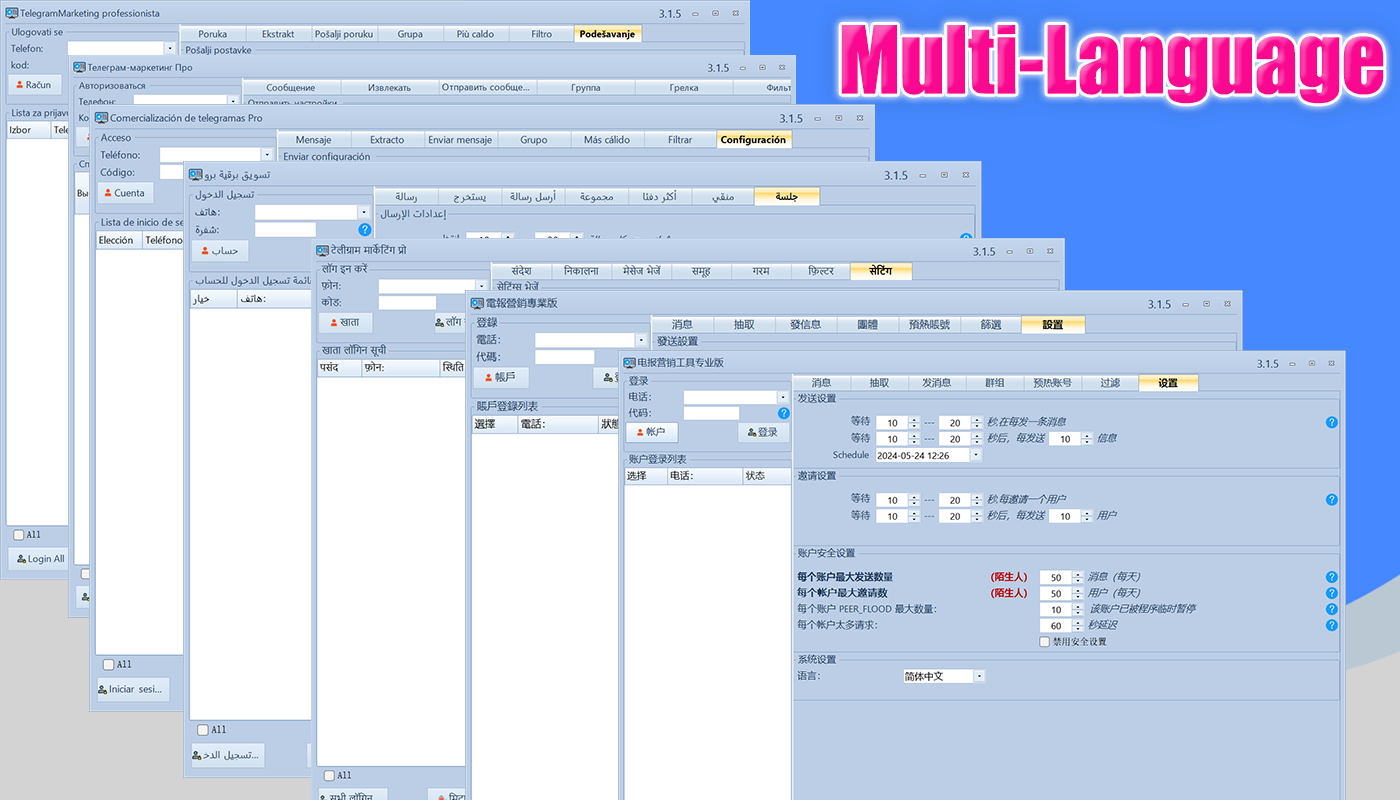Screen dimensions: 1400x800
Task: Click Código input field in Spanish window
Action: 171,172
